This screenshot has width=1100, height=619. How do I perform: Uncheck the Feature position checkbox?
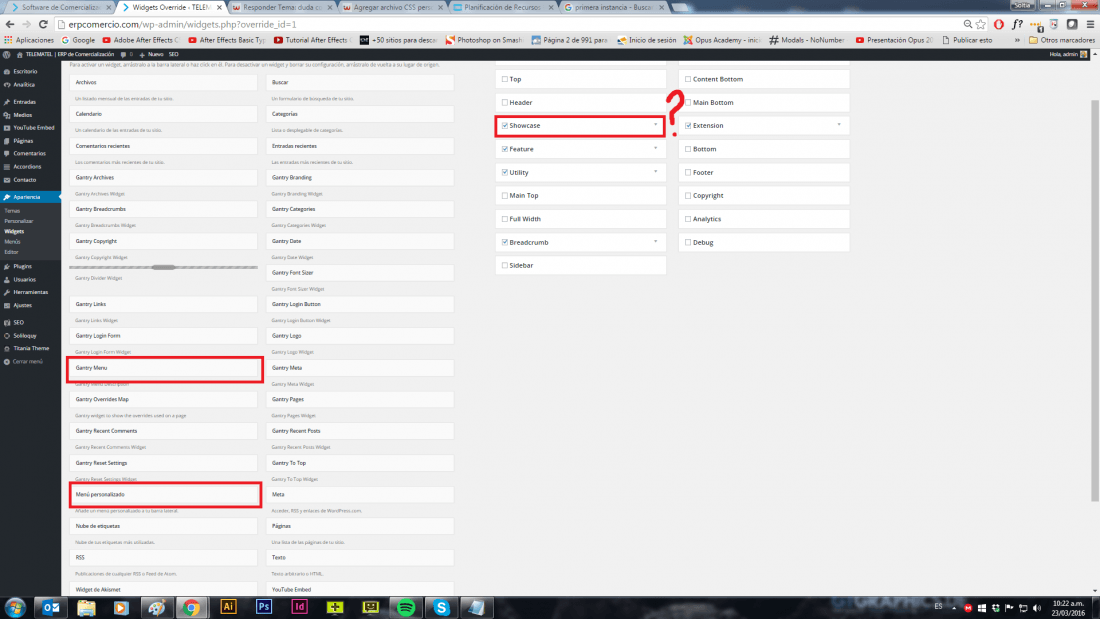[x=504, y=149]
